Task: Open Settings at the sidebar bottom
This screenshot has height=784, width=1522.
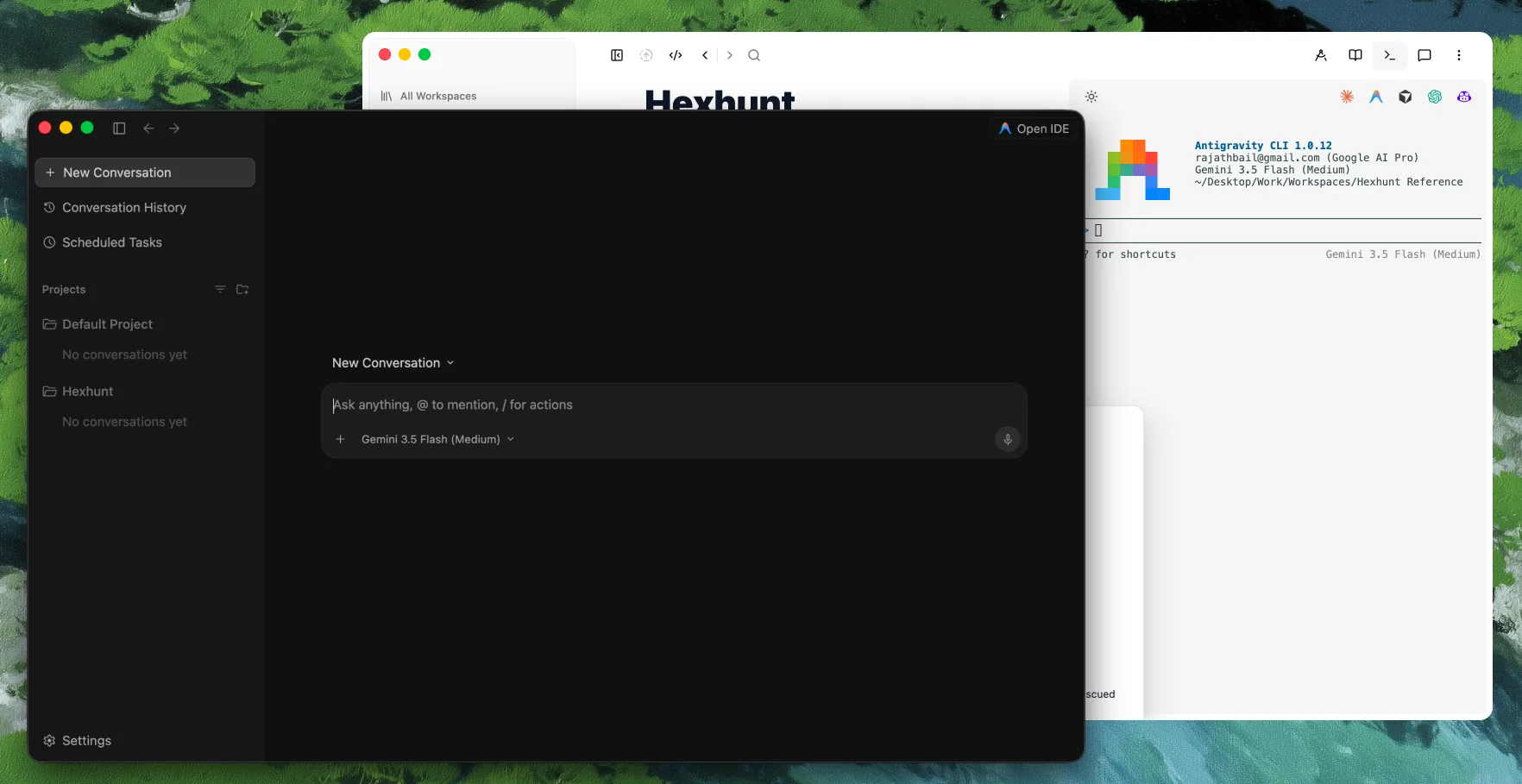Action: tap(78, 741)
